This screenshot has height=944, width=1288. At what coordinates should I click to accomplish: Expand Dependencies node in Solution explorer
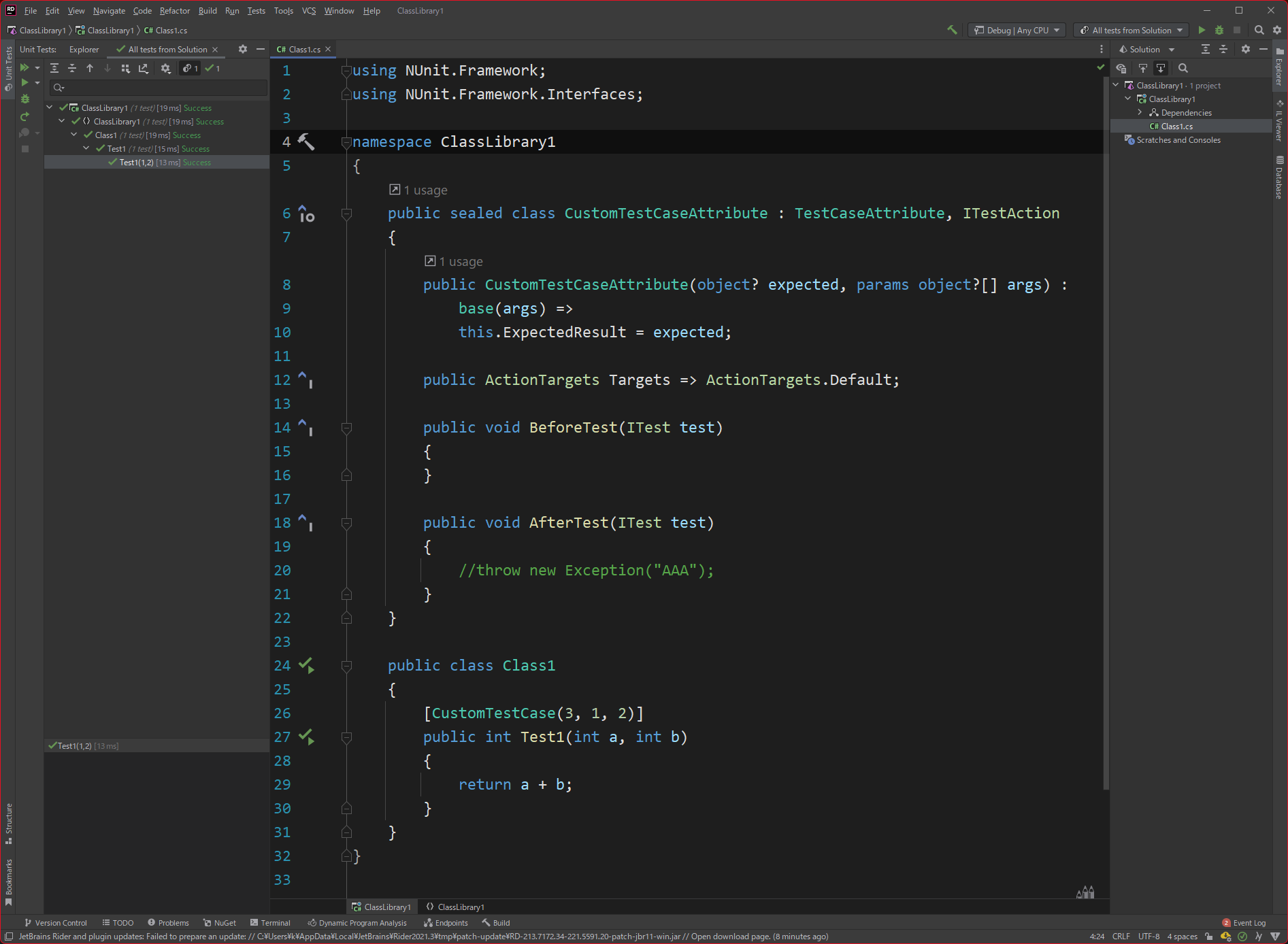pos(1140,112)
